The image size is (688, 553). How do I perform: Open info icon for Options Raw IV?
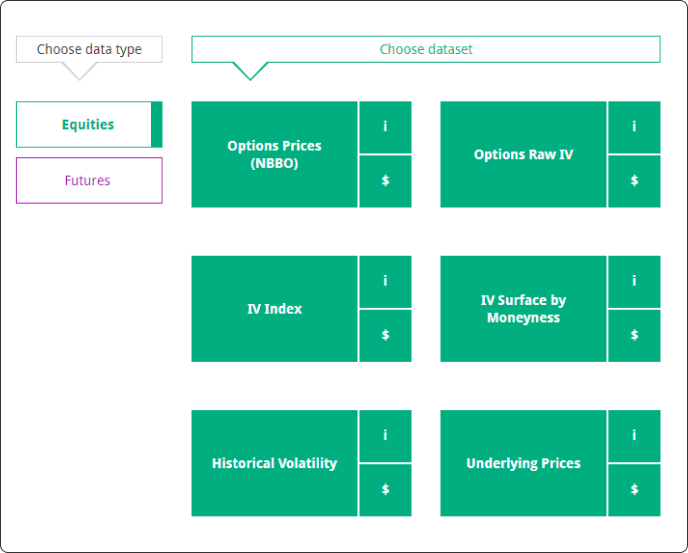click(x=634, y=127)
